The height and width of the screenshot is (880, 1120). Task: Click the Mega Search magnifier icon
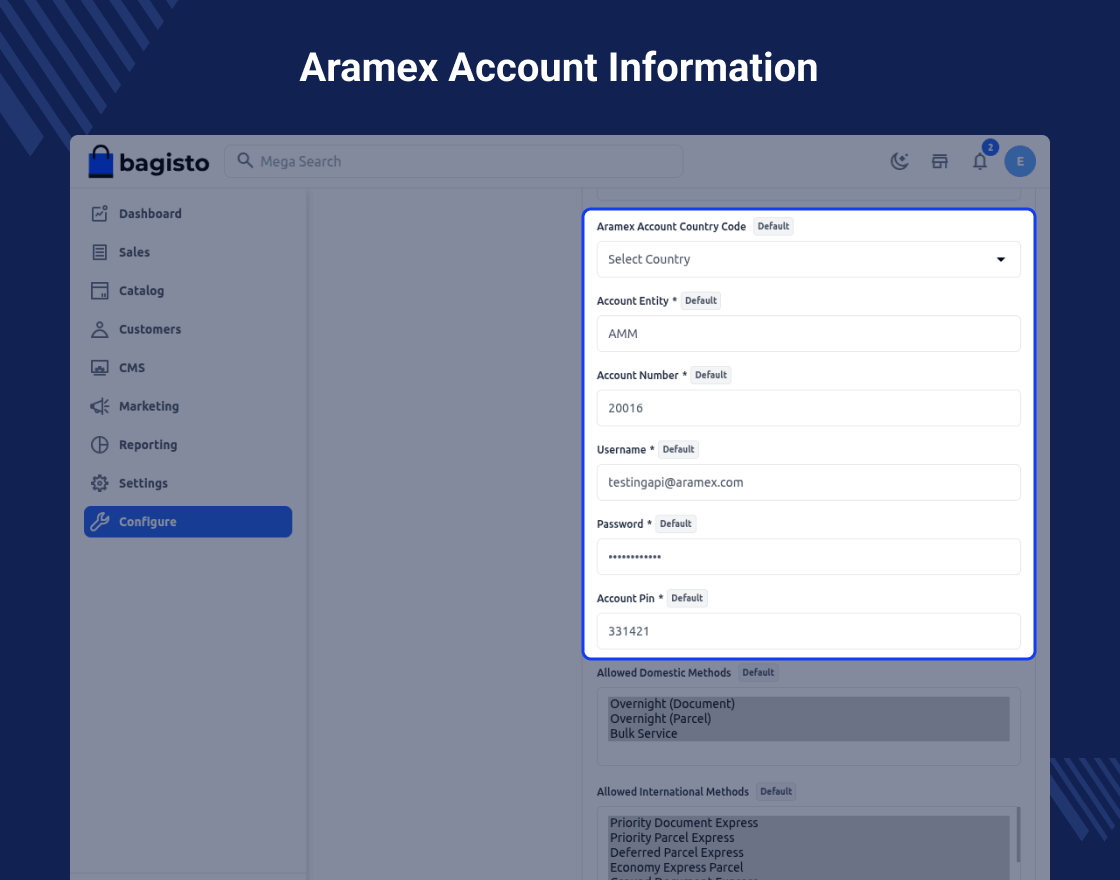tap(245, 161)
